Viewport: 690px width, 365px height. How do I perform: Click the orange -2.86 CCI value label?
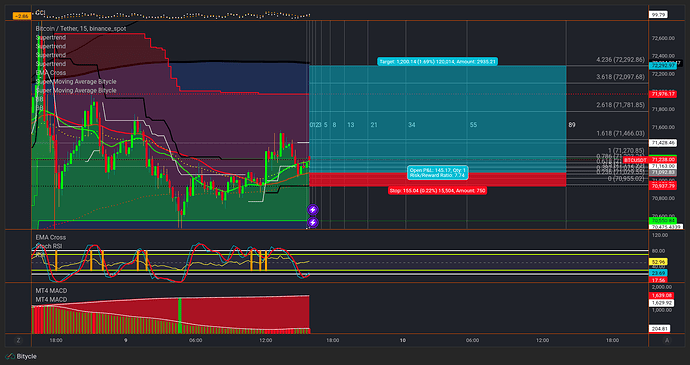pos(22,16)
